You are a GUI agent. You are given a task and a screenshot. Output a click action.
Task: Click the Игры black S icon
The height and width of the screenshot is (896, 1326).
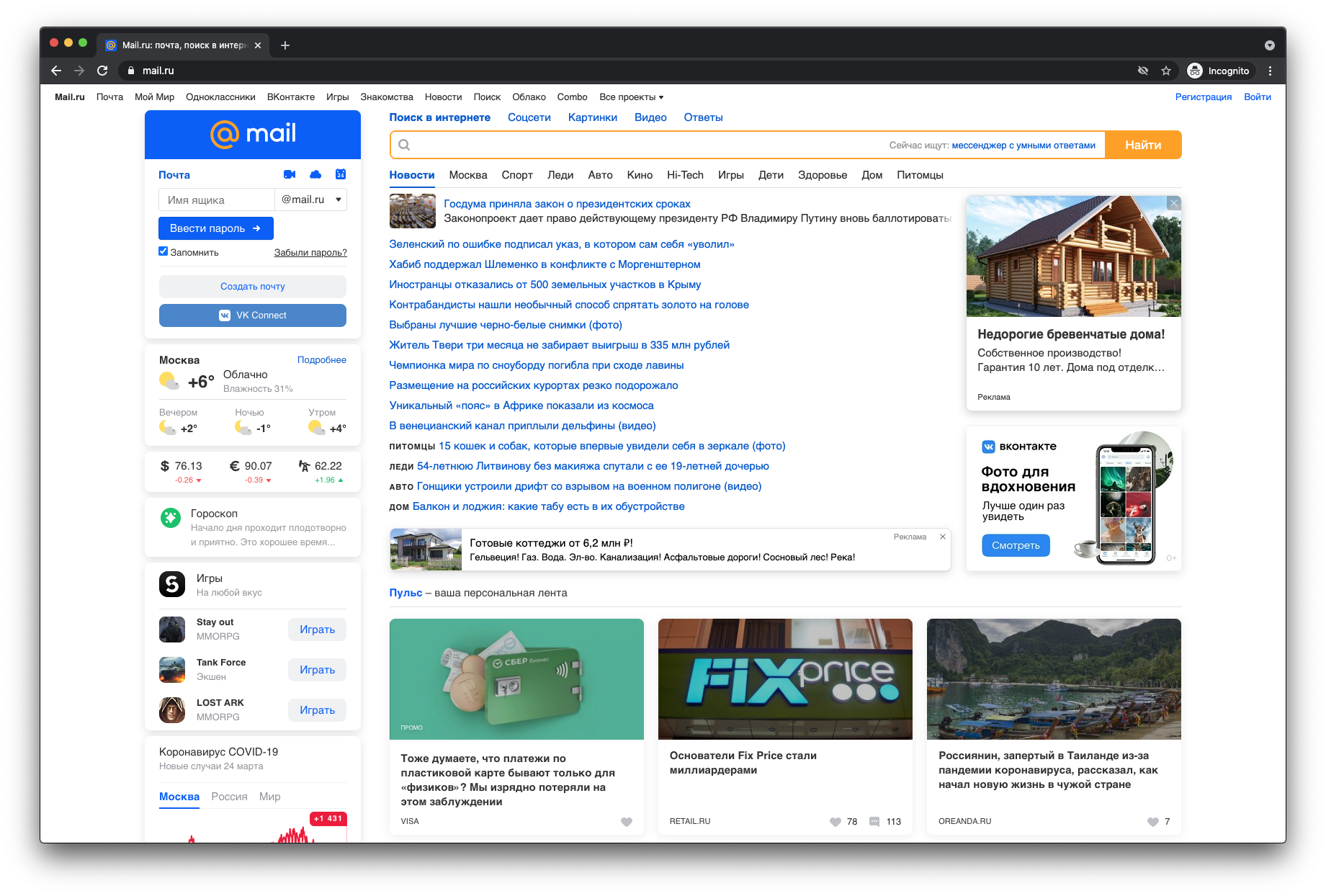point(172,584)
